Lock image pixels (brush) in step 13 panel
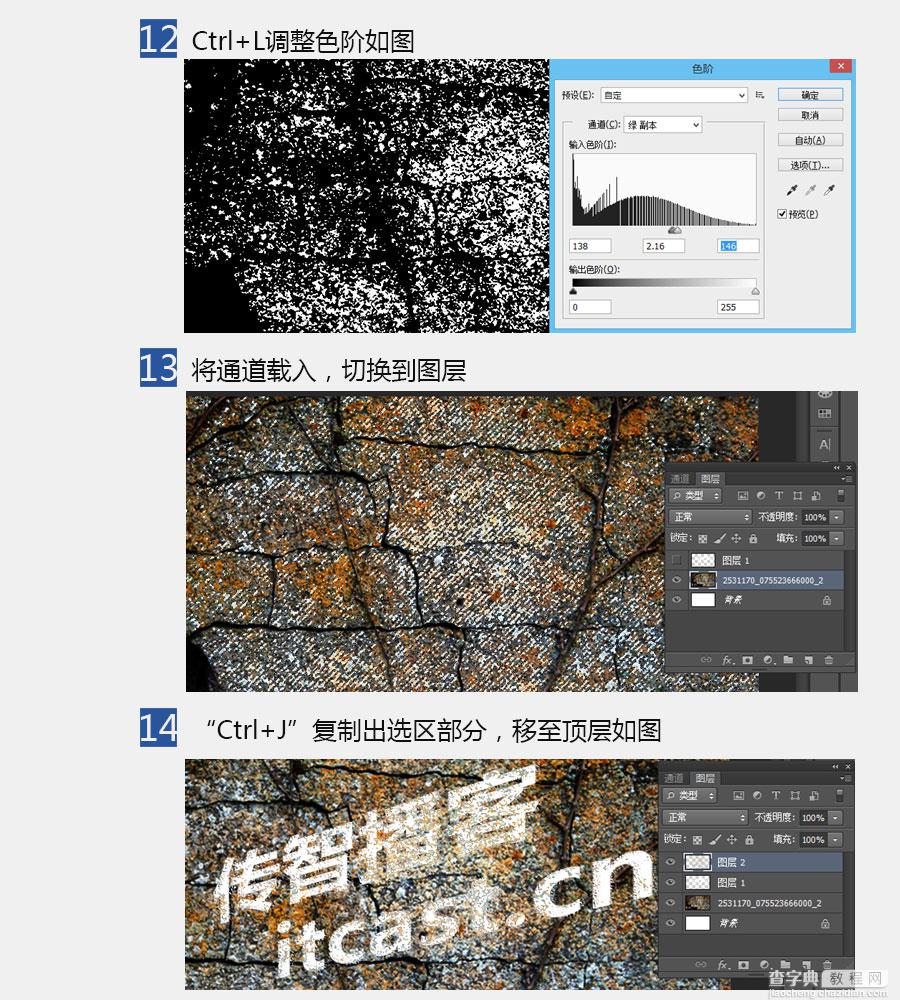Image resolution: width=900 pixels, height=1000 pixels. pos(719,538)
